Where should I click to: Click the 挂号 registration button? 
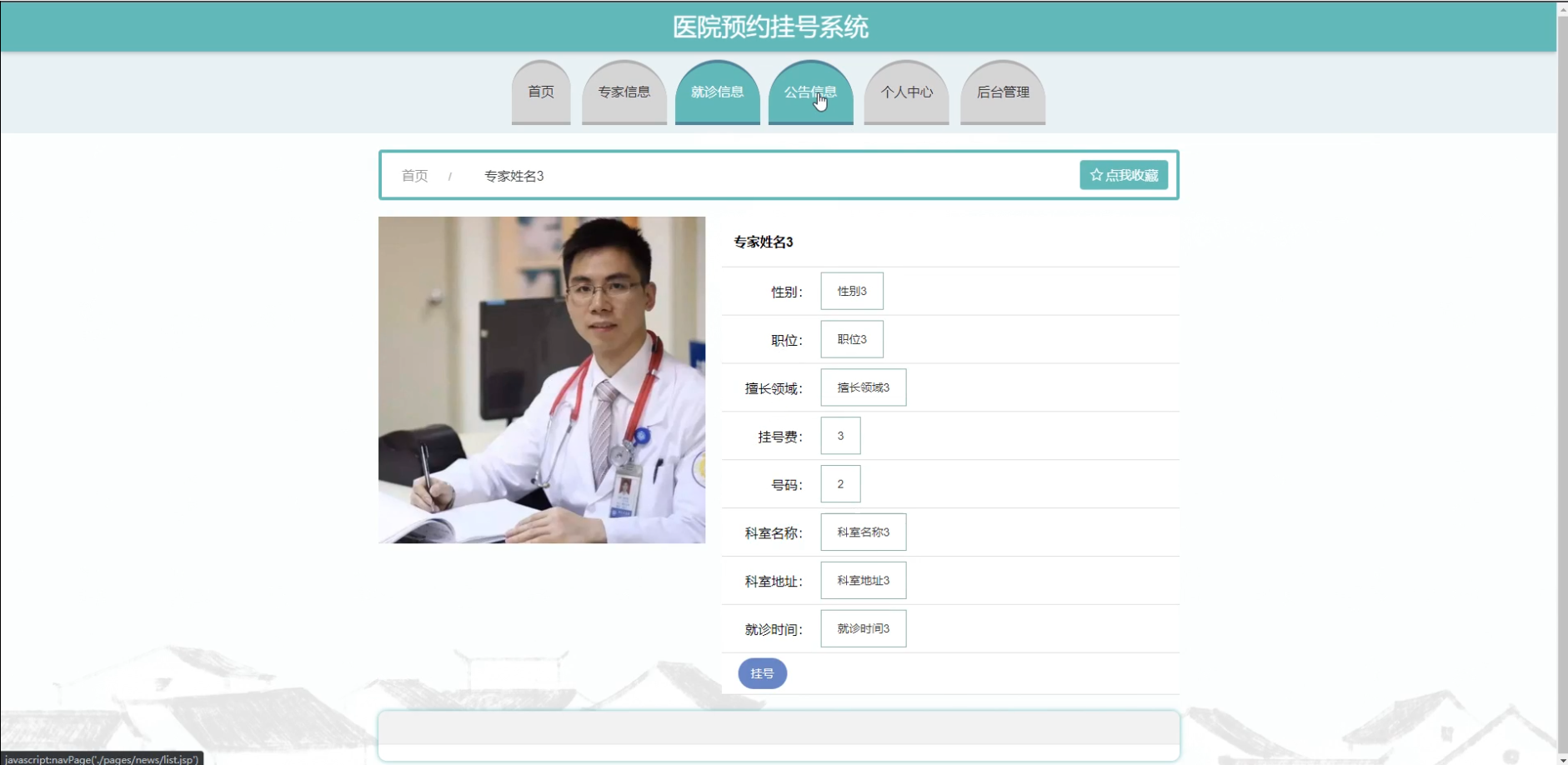coord(761,672)
